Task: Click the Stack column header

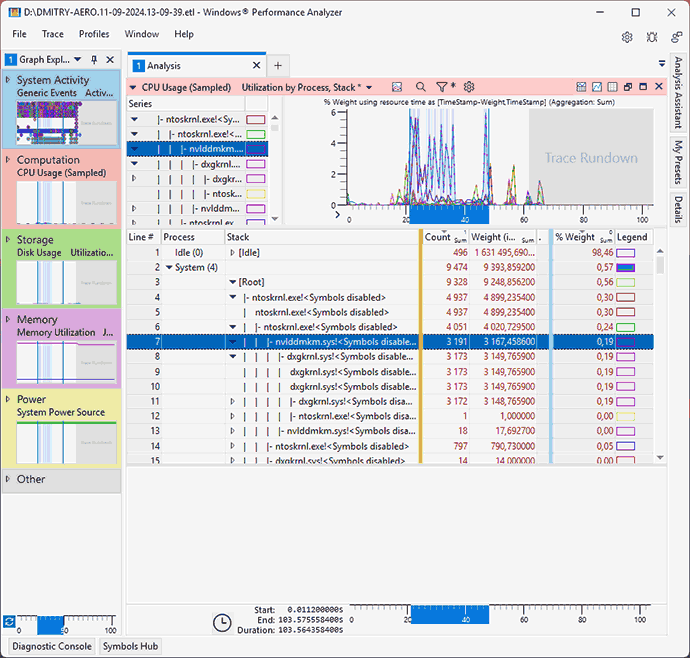Action: 321,237
